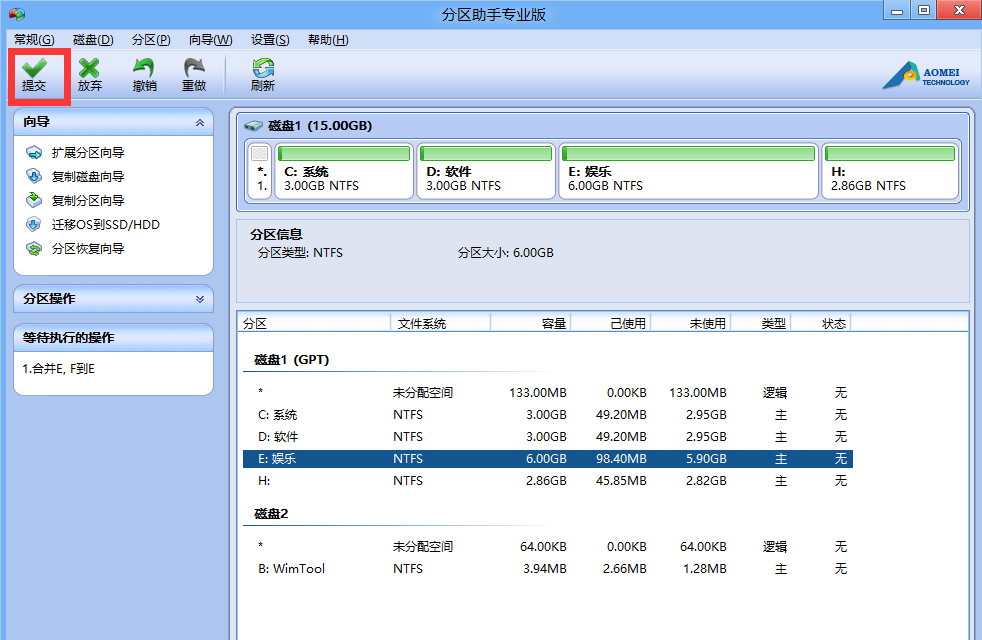
Task: Click the app icon in the title bar
Action: [17, 14]
